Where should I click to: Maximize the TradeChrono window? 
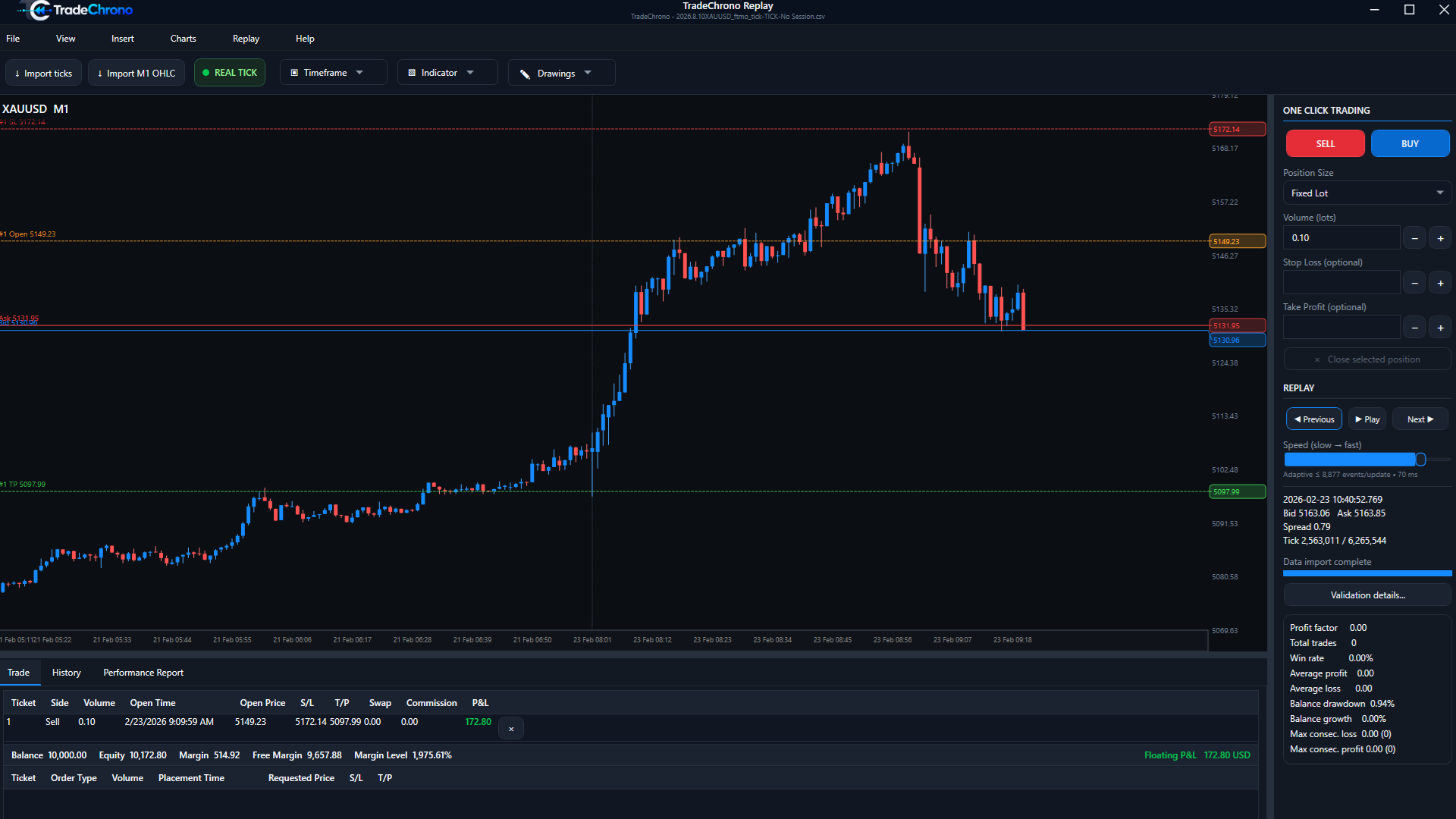coord(1409,10)
